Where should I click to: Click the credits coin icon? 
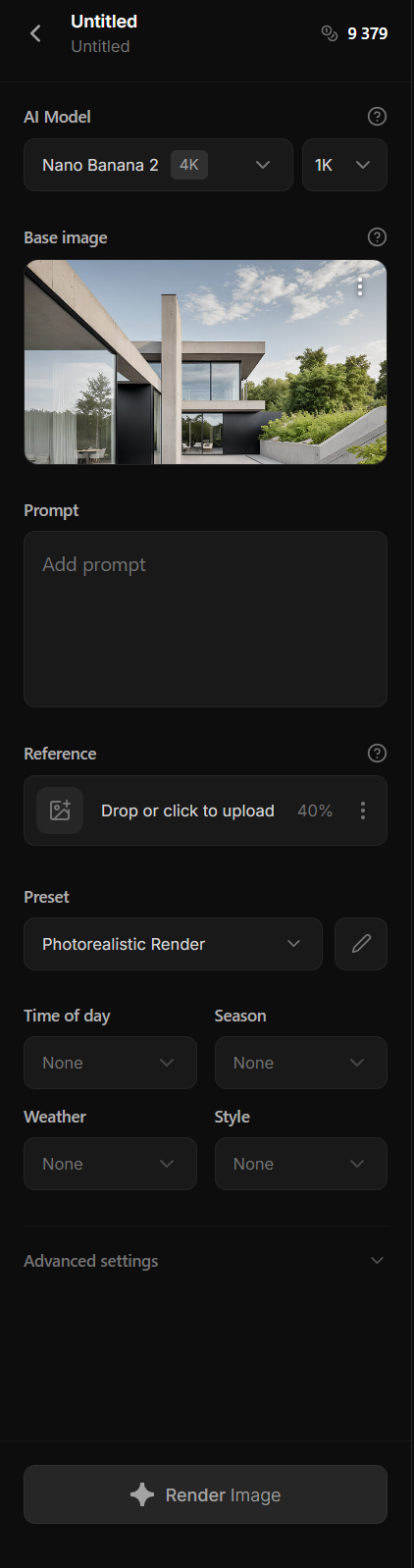tap(330, 33)
